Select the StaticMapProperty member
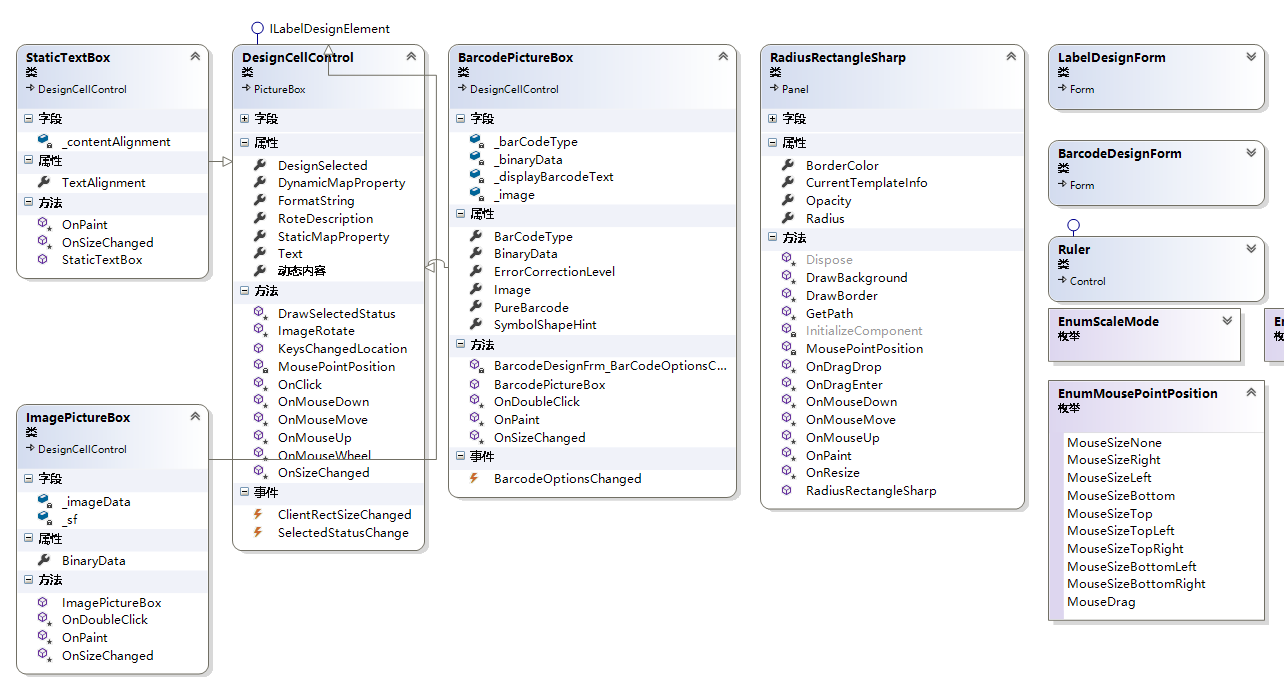The width and height of the screenshot is (1284, 699). 333,237
